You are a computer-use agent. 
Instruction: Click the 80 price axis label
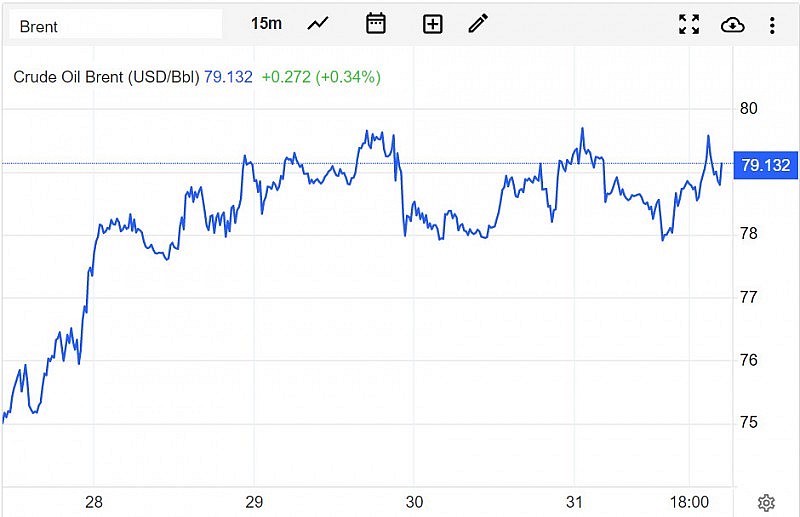[748, 108]
